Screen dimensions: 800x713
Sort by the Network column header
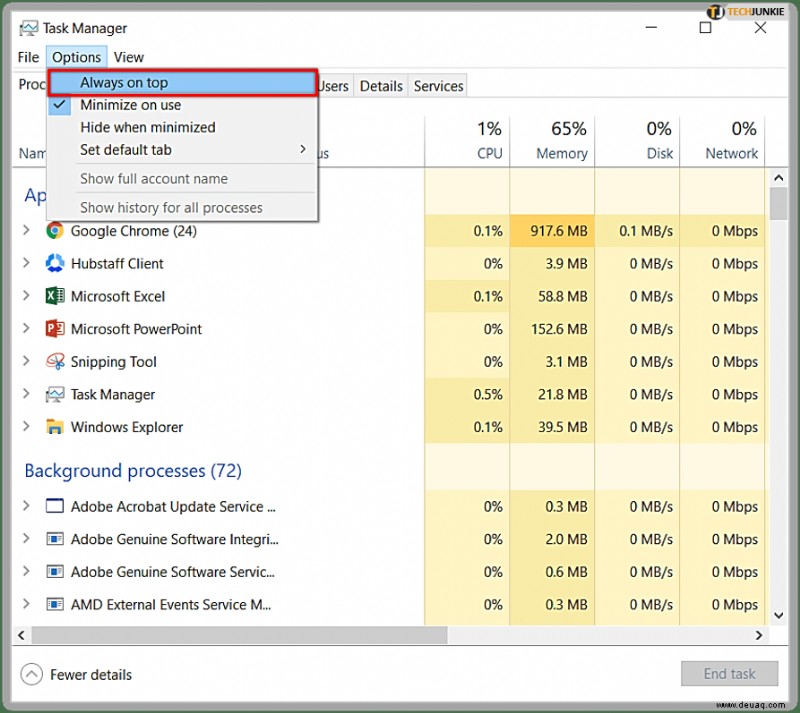point(722,141)
